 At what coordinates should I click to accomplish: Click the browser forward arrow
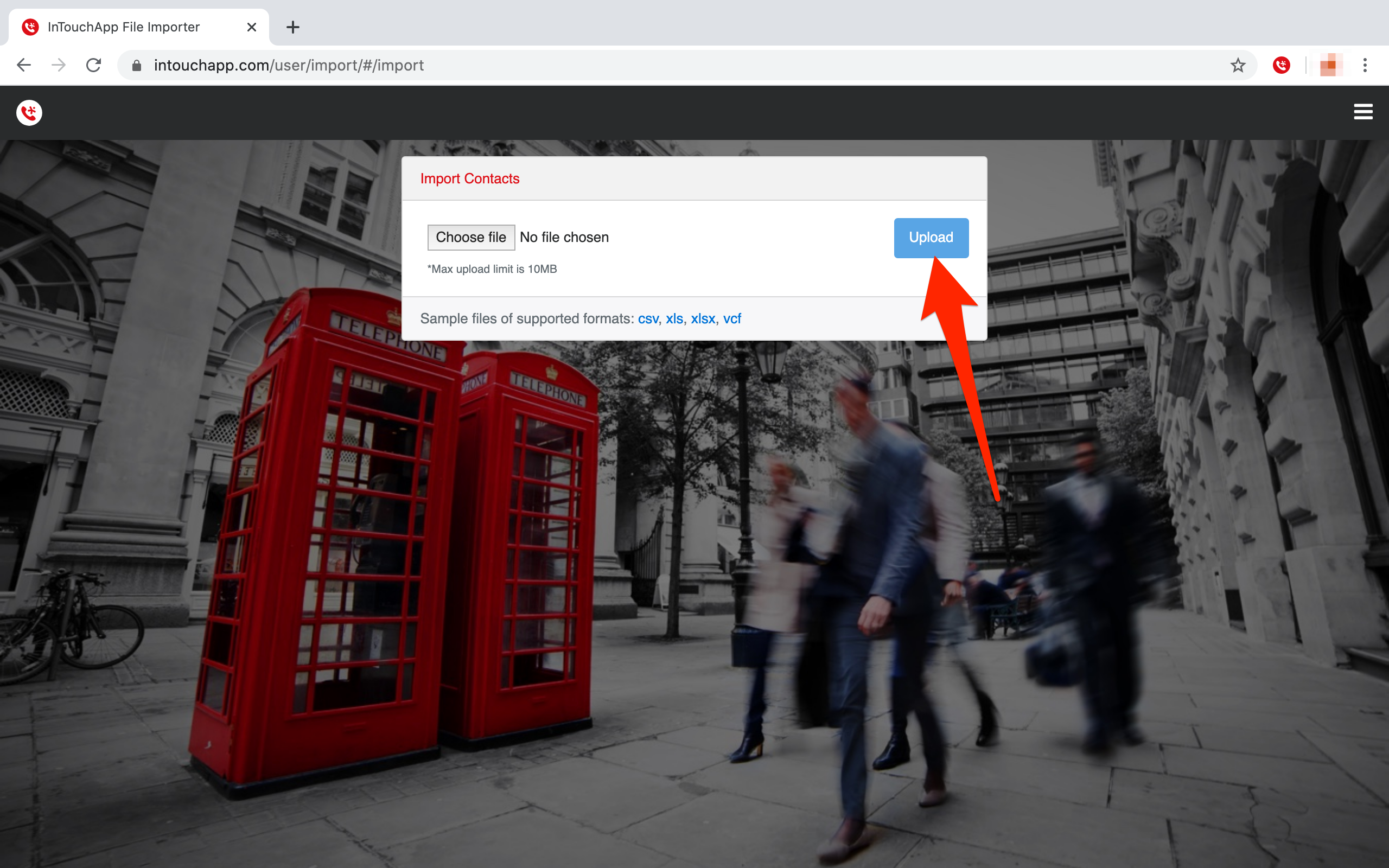(x=59, y=66)
